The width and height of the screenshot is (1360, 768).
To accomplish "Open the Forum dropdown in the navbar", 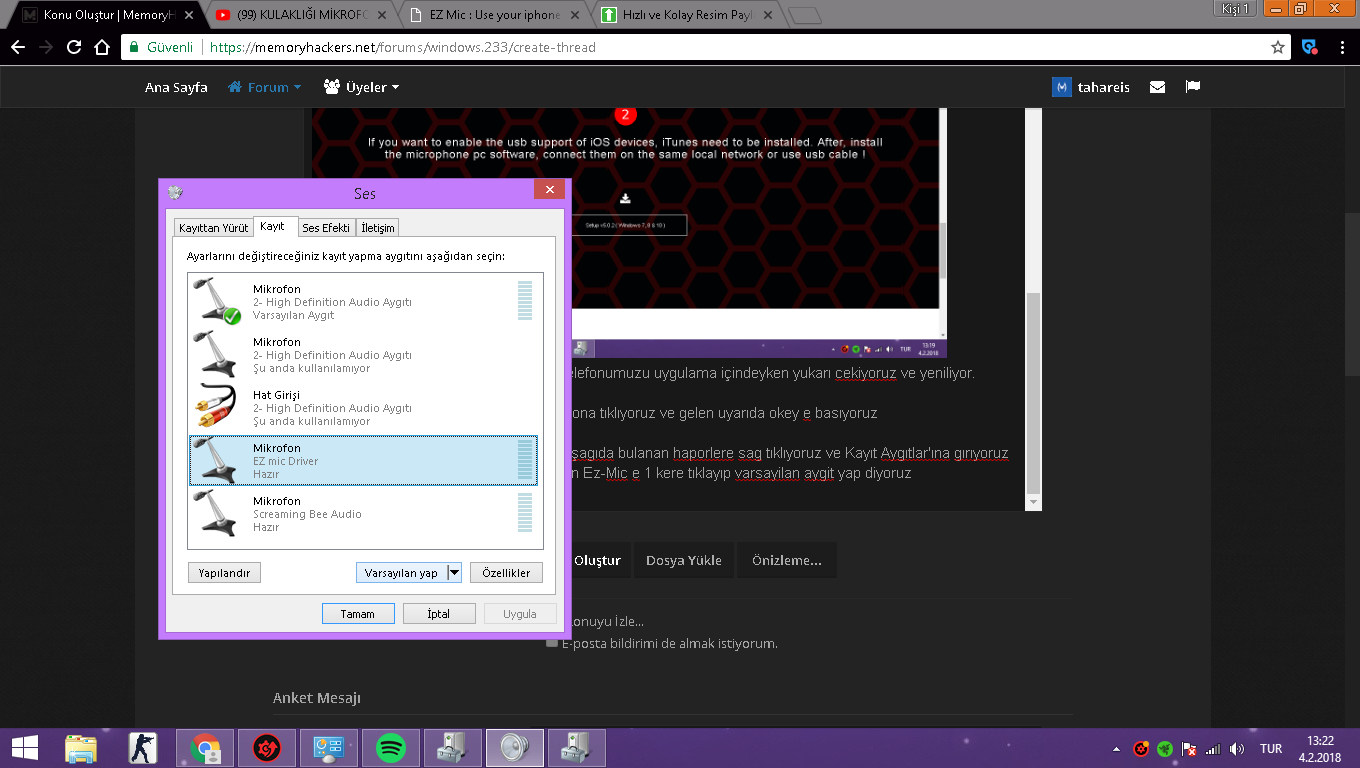I will pos(264,87).
